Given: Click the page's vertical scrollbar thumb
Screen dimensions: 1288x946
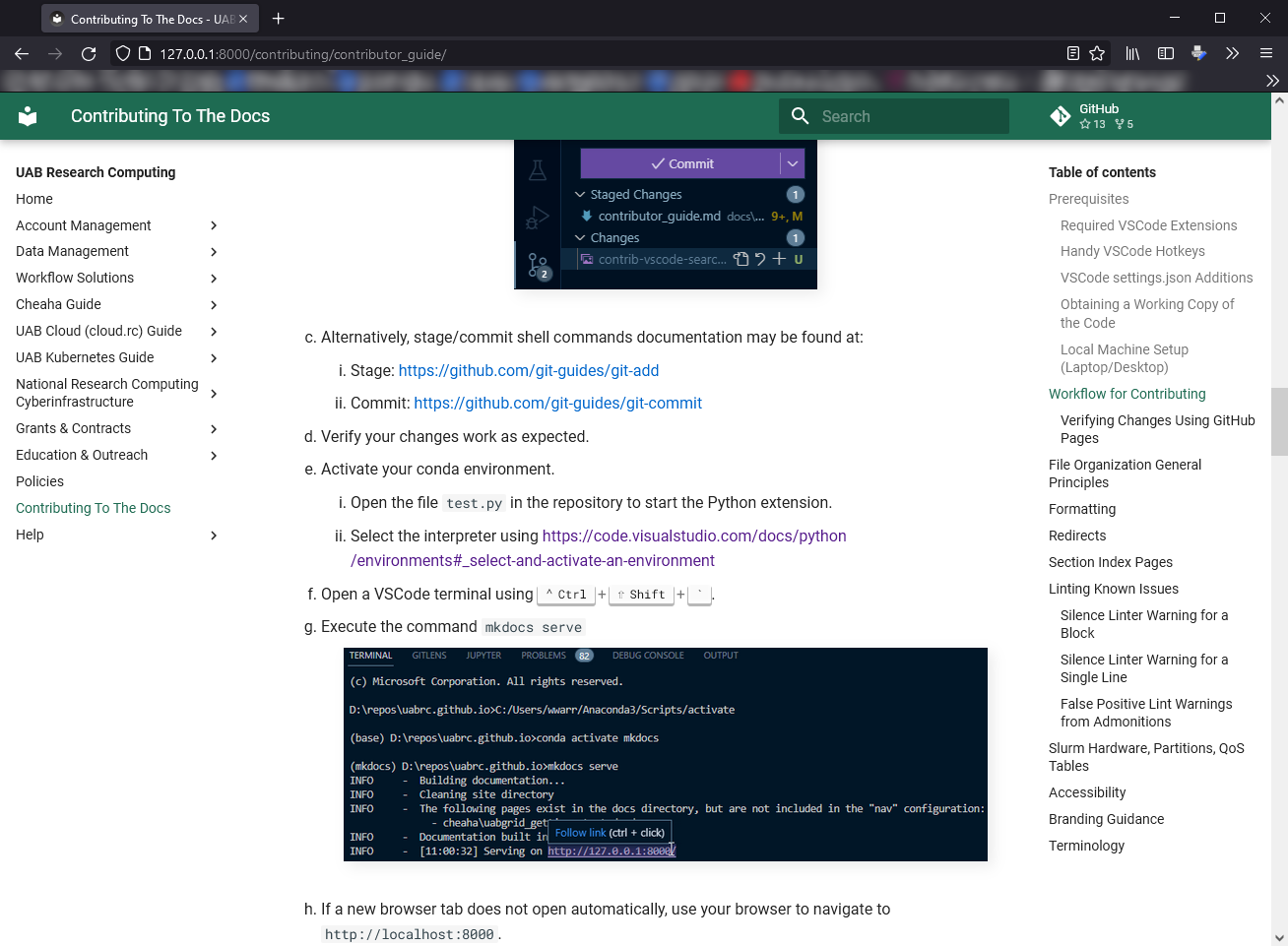Looking at the screenshot, I should coord(1279,421).
